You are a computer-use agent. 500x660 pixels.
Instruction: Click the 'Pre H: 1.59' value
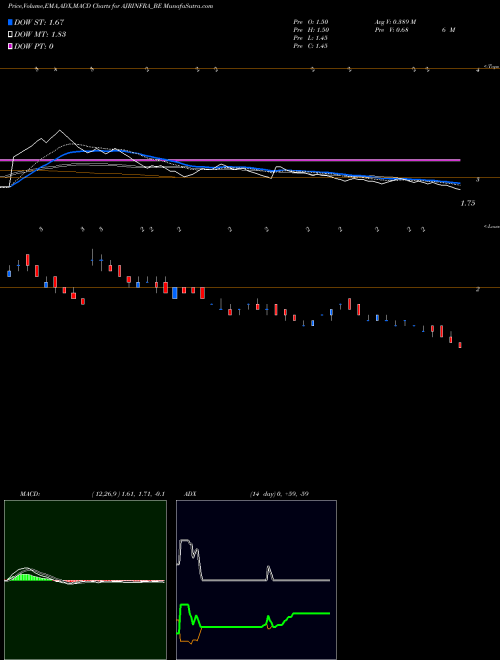tap(311, 30)
